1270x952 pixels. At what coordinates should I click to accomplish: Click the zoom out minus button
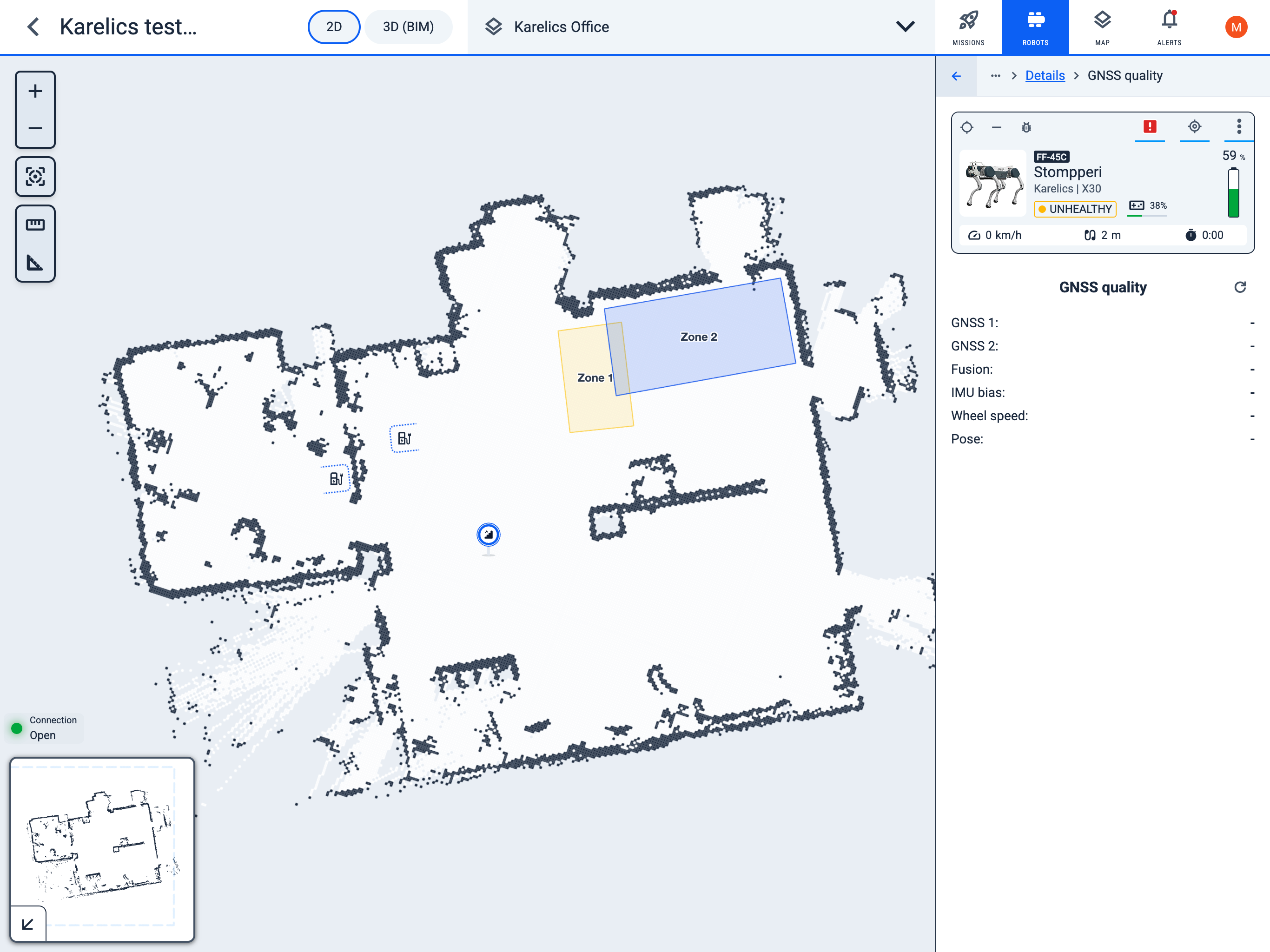pyautogui.click(x=35, y=128)
